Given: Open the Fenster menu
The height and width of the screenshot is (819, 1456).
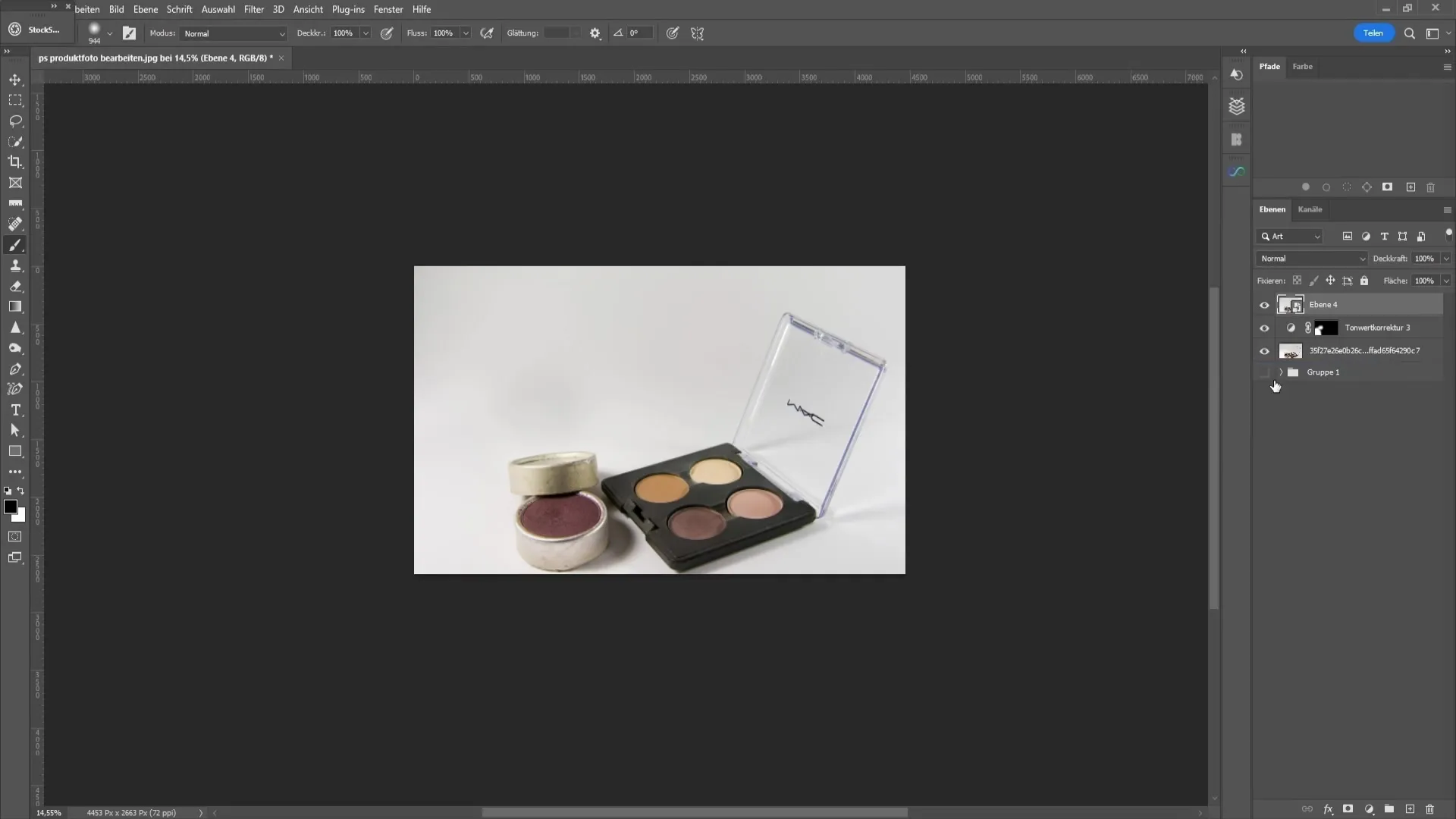Looking at the screenshot, I should point(388,9).
